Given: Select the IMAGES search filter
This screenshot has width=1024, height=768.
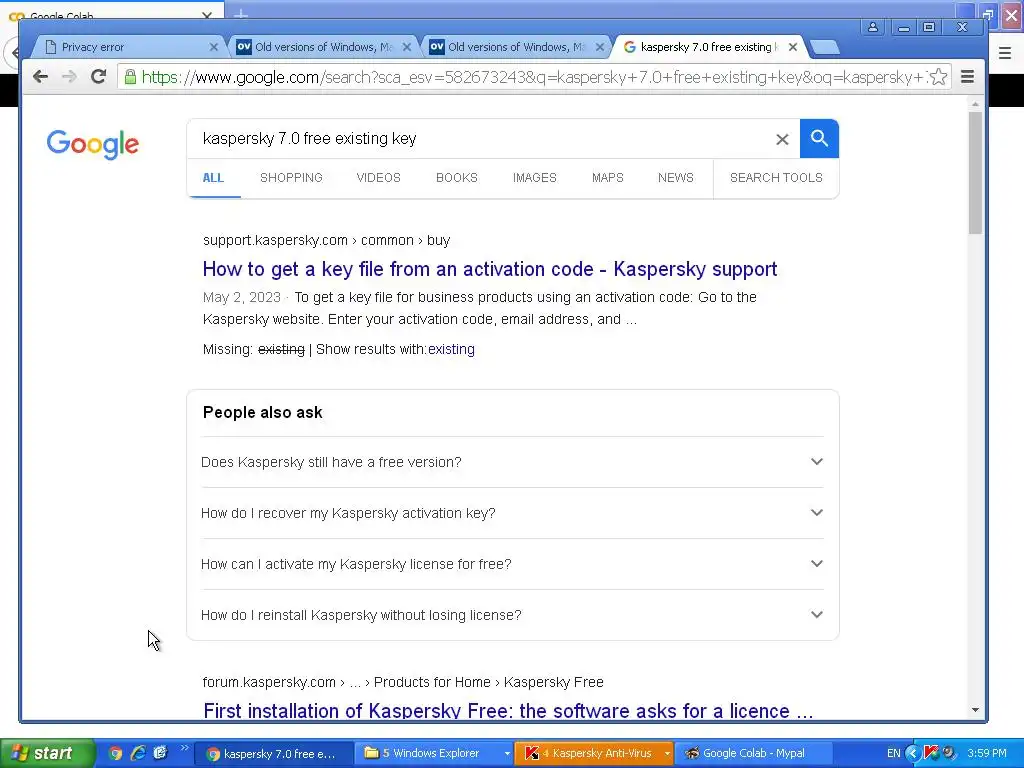Looking at the screenshot, I should [x=534, y=178].
